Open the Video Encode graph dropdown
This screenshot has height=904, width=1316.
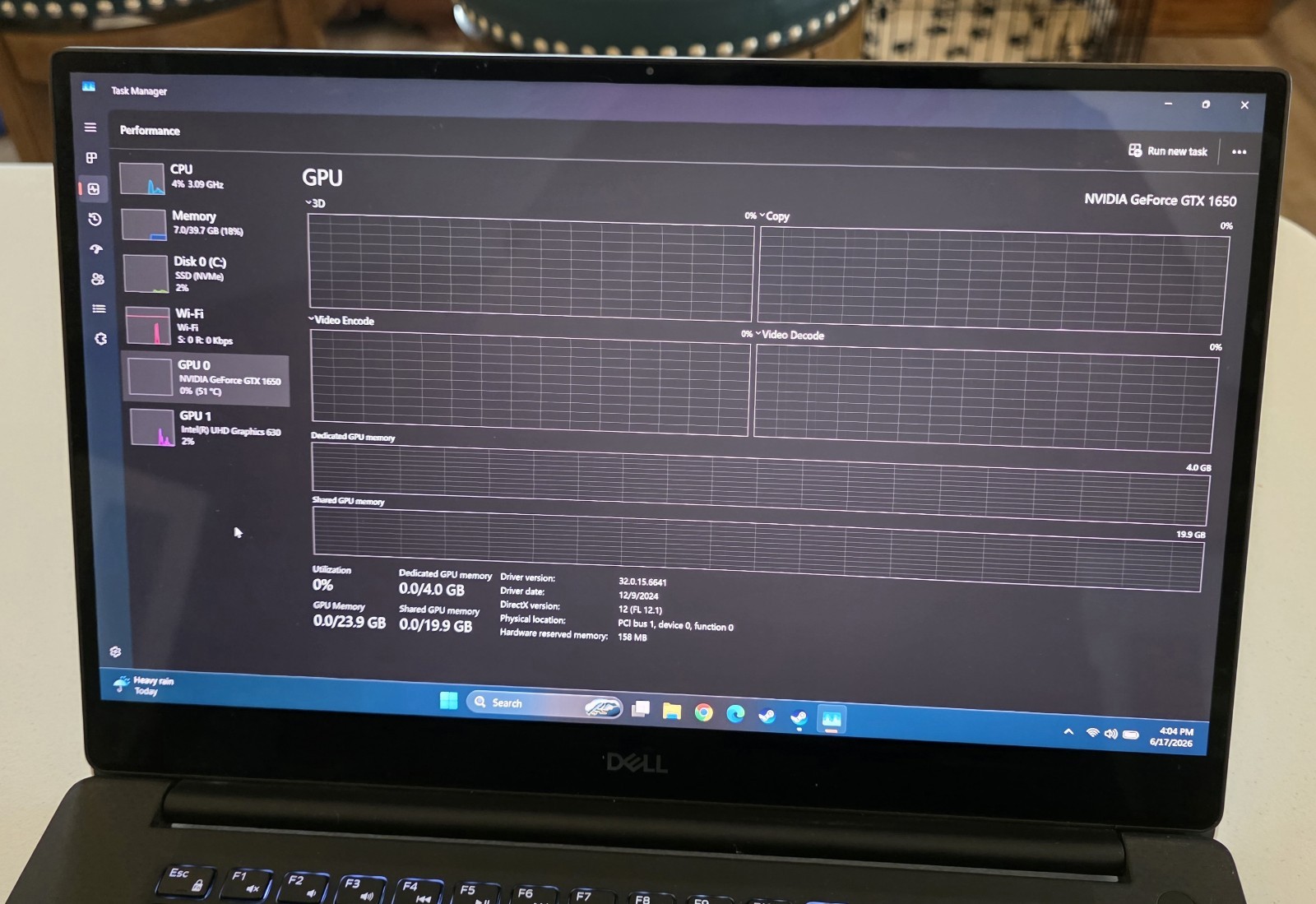[341, 321]
